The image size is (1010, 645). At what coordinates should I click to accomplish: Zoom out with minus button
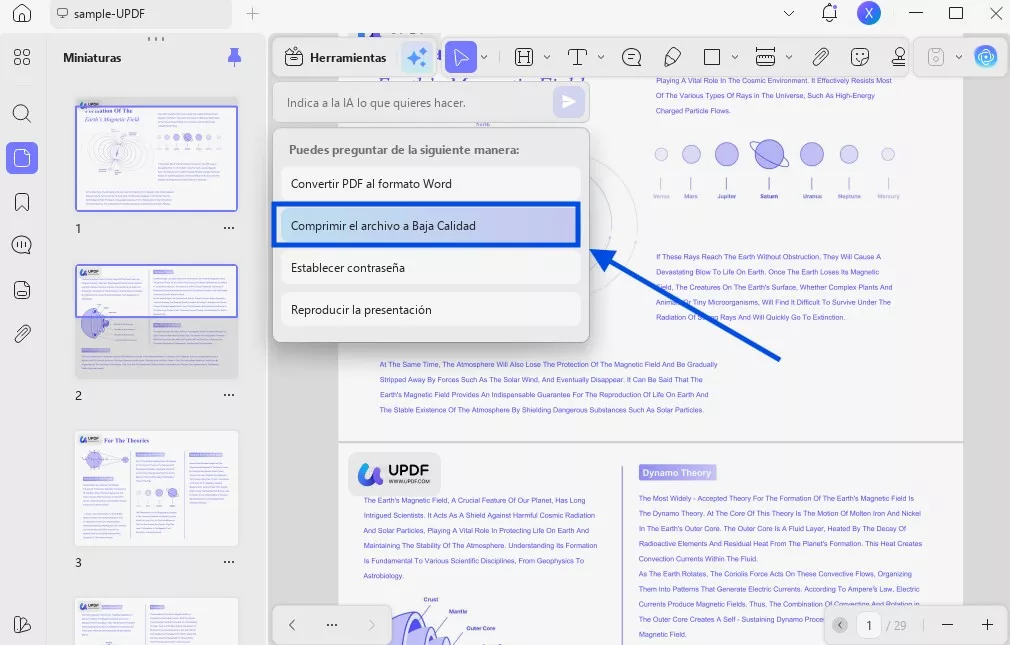coord(947,625)
